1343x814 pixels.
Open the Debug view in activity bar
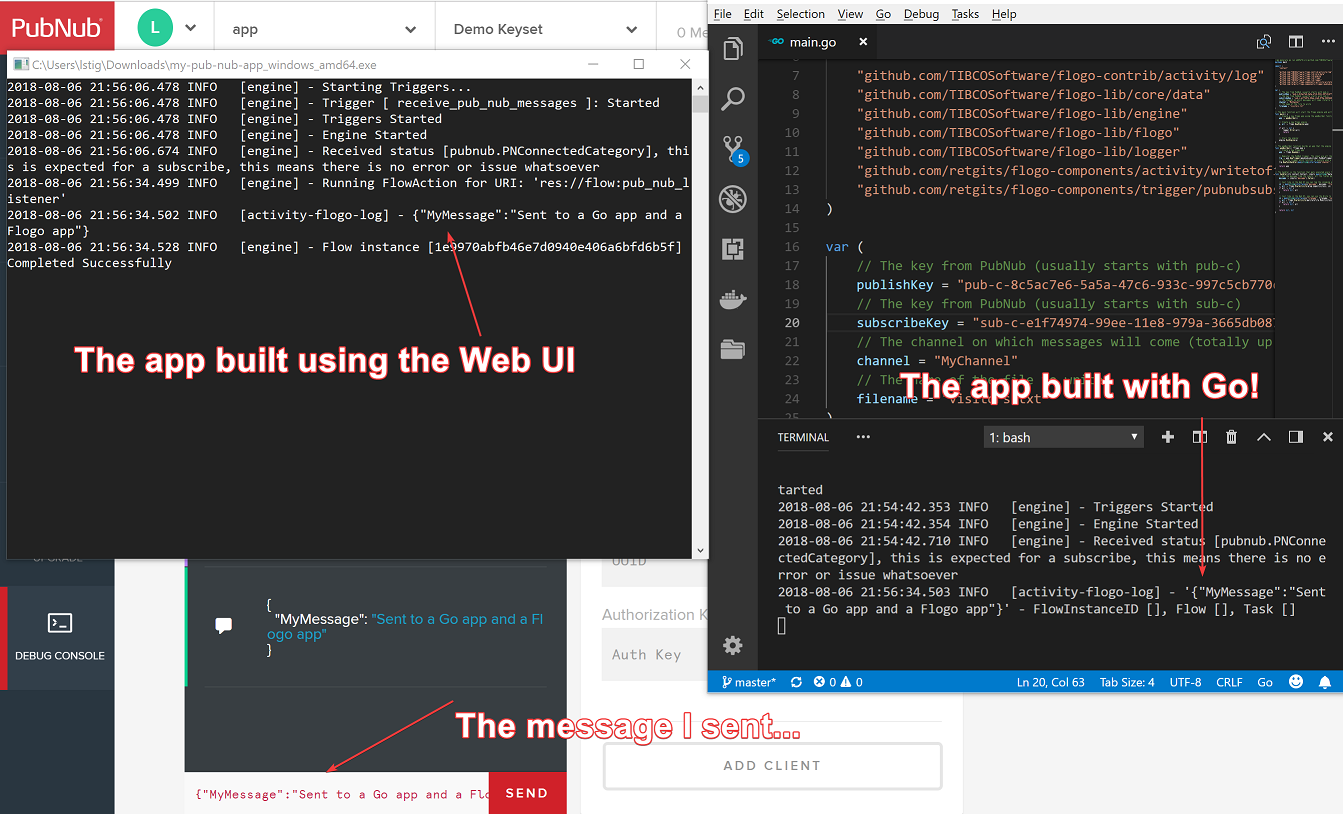(x=733, y=199)
